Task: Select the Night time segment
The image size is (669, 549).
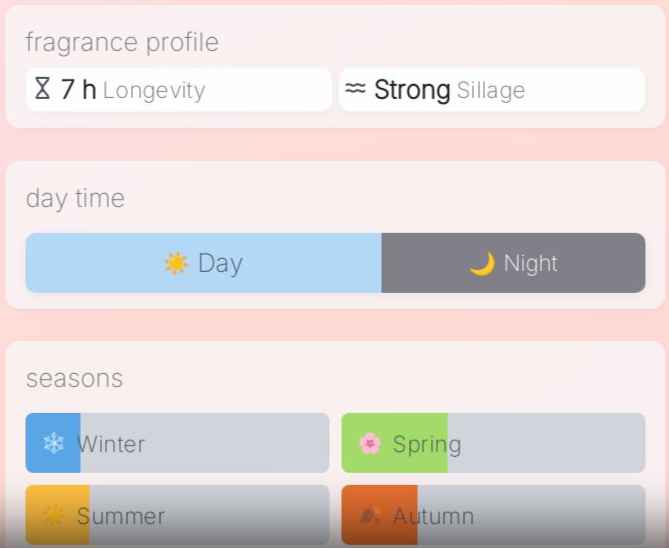Action: tap(513, 263)
